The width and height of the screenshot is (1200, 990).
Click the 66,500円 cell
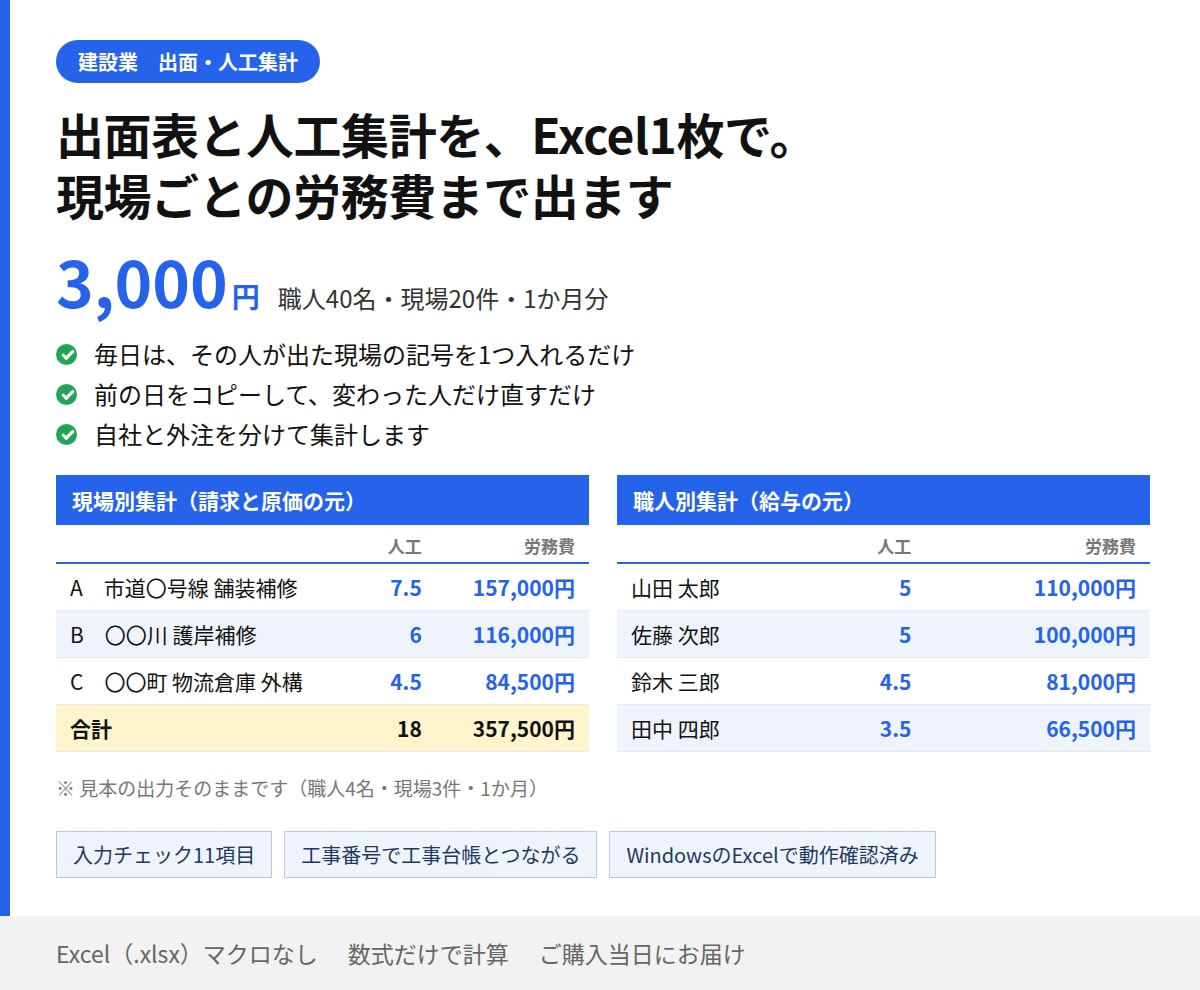tap(1091, 729)
